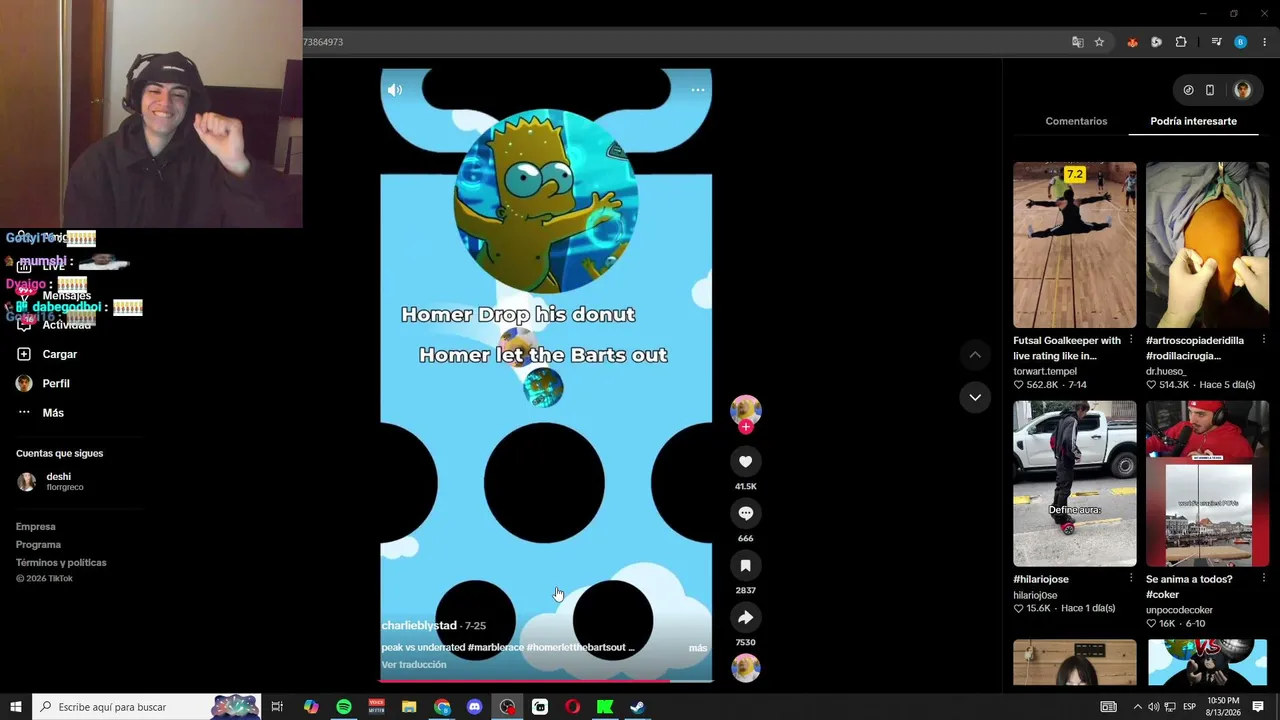Open the hilariojose hoverboard video thumbnail
This screenshot has height=720, width=1280.
(1075, 484)
